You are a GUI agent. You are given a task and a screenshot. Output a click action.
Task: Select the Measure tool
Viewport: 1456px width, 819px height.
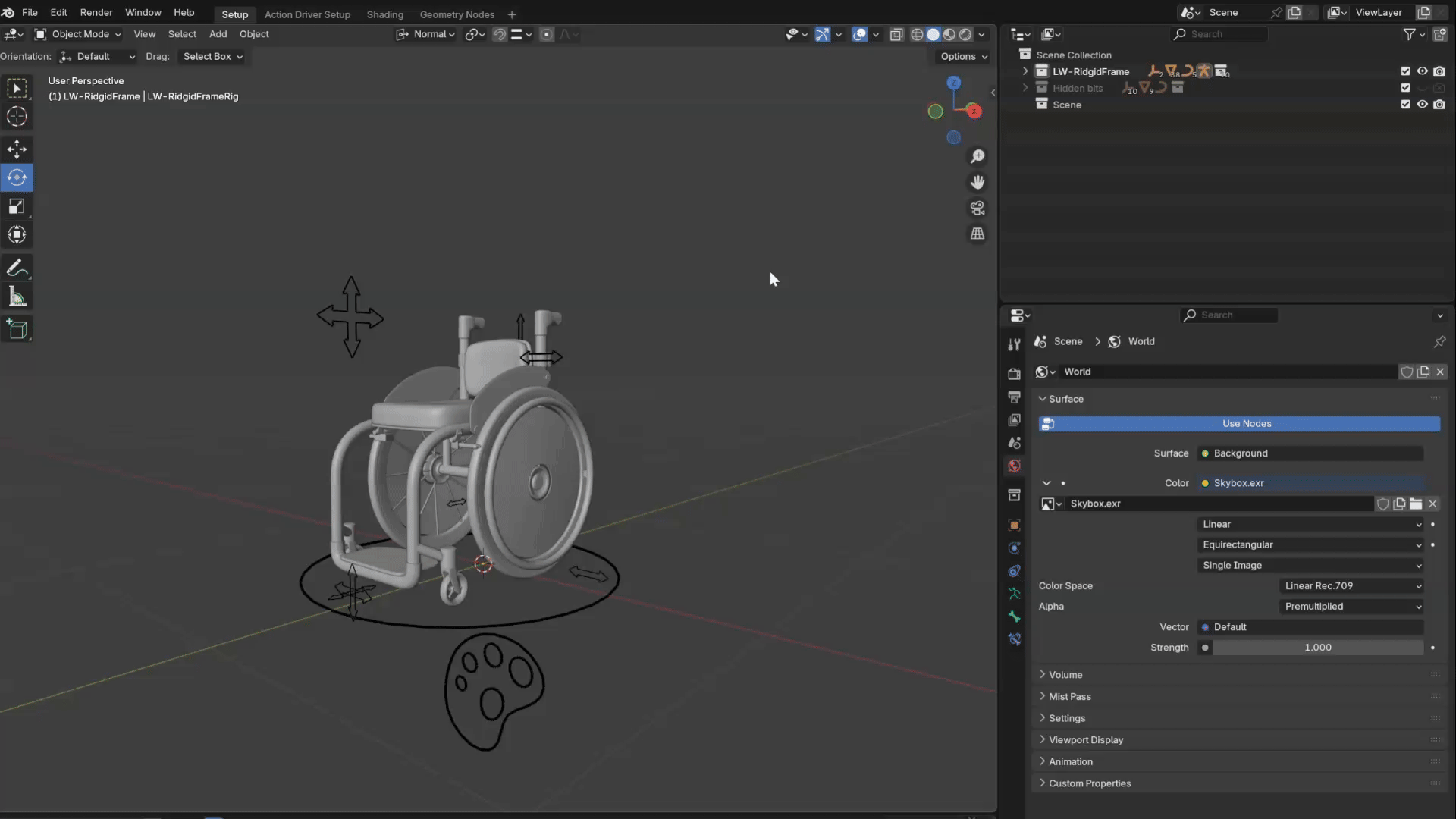[x=17, y=297]
